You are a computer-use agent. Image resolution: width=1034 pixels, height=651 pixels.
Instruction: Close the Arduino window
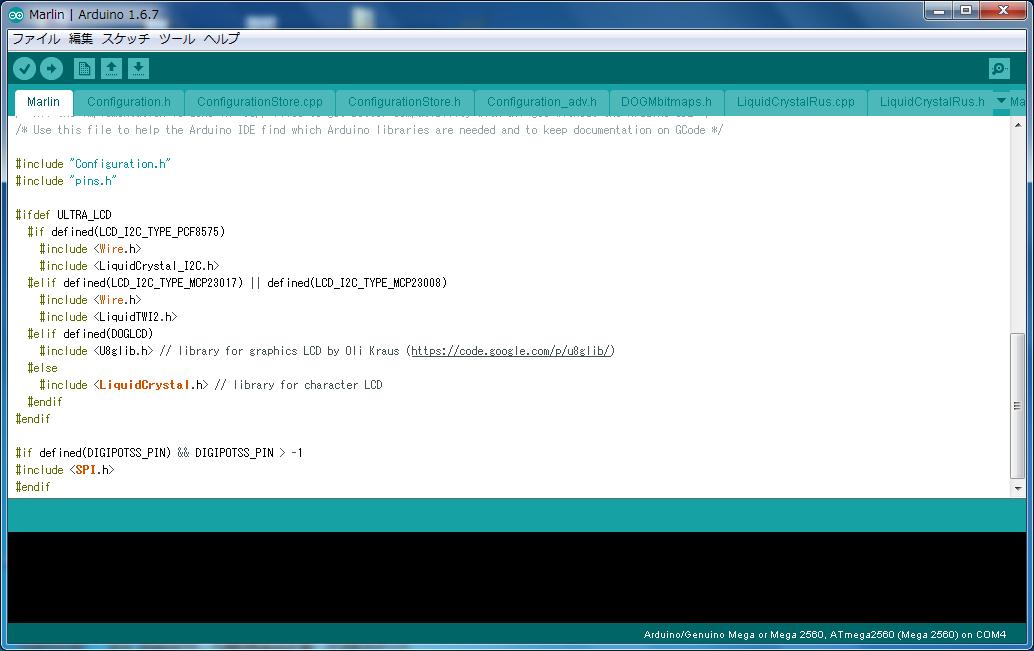[1004, 11]
